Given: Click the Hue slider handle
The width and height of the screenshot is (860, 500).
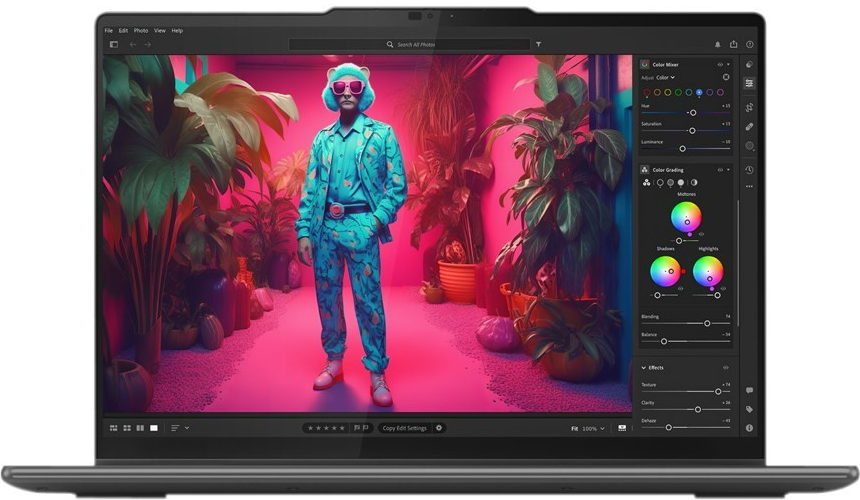Looking at the screenshot, I should (693, 112).
